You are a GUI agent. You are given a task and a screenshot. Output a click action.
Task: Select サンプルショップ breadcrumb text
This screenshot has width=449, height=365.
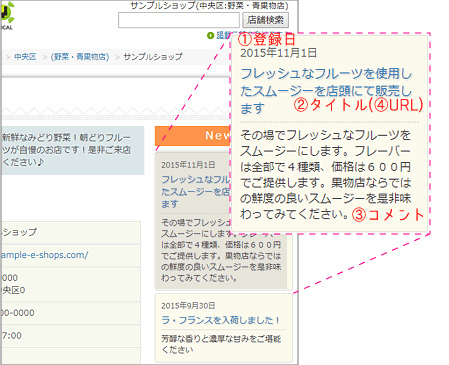point(153,57)
